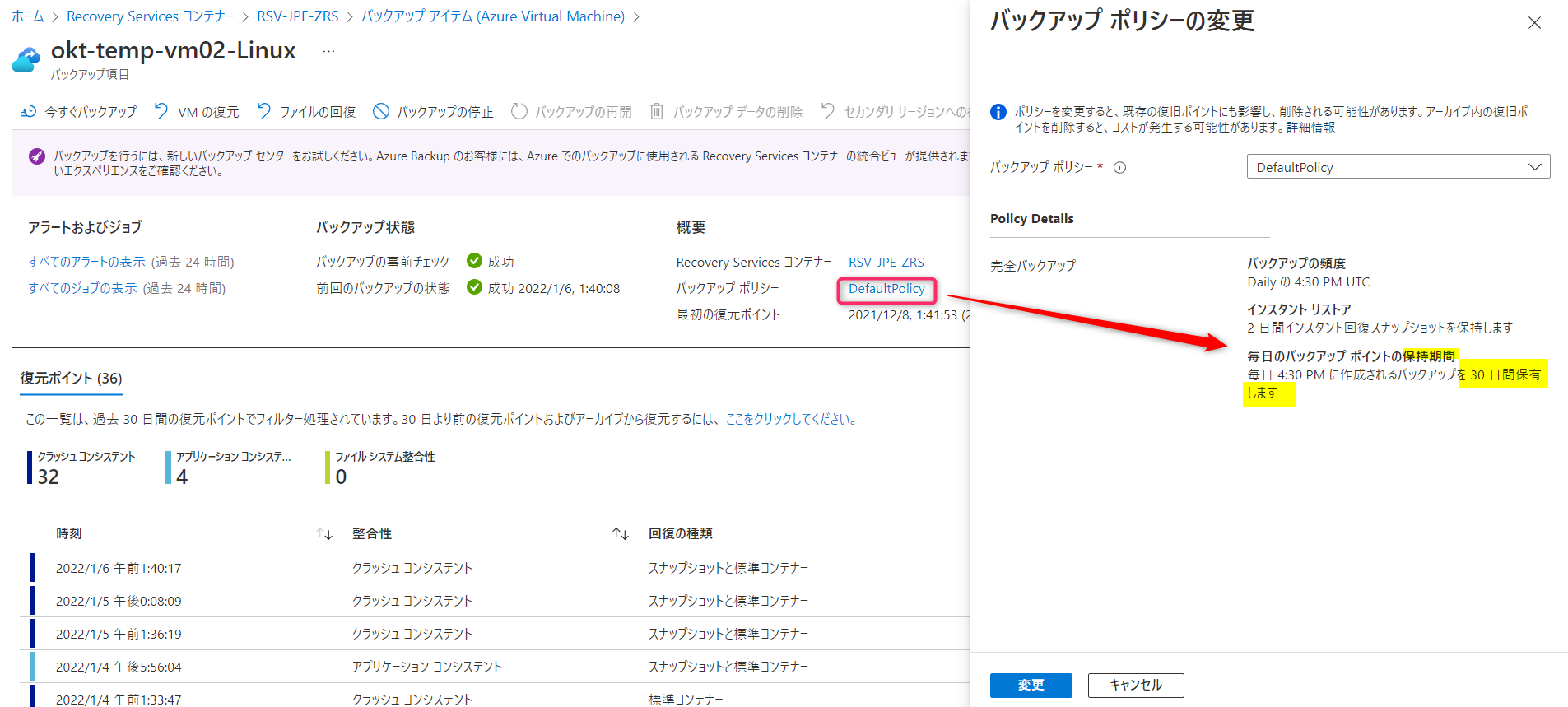Image resolution: width=1568 pixels, height=707 pixels.
Task: Click the 今すぐバックアップ backup now icon
Action: click(29, 111)
